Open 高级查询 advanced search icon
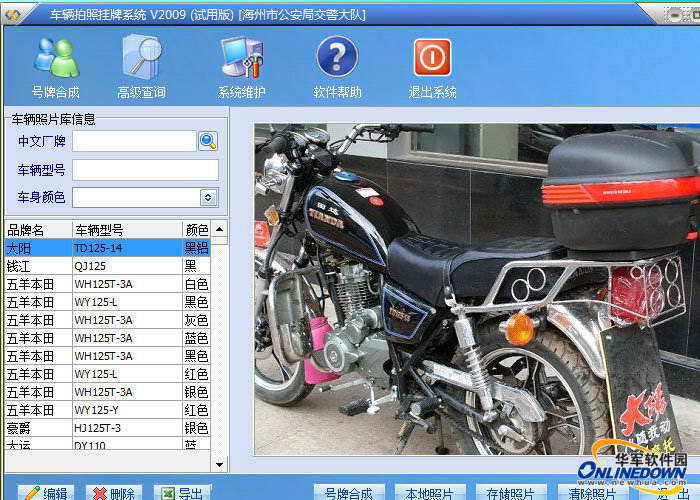700x500 pixels. 141,67
